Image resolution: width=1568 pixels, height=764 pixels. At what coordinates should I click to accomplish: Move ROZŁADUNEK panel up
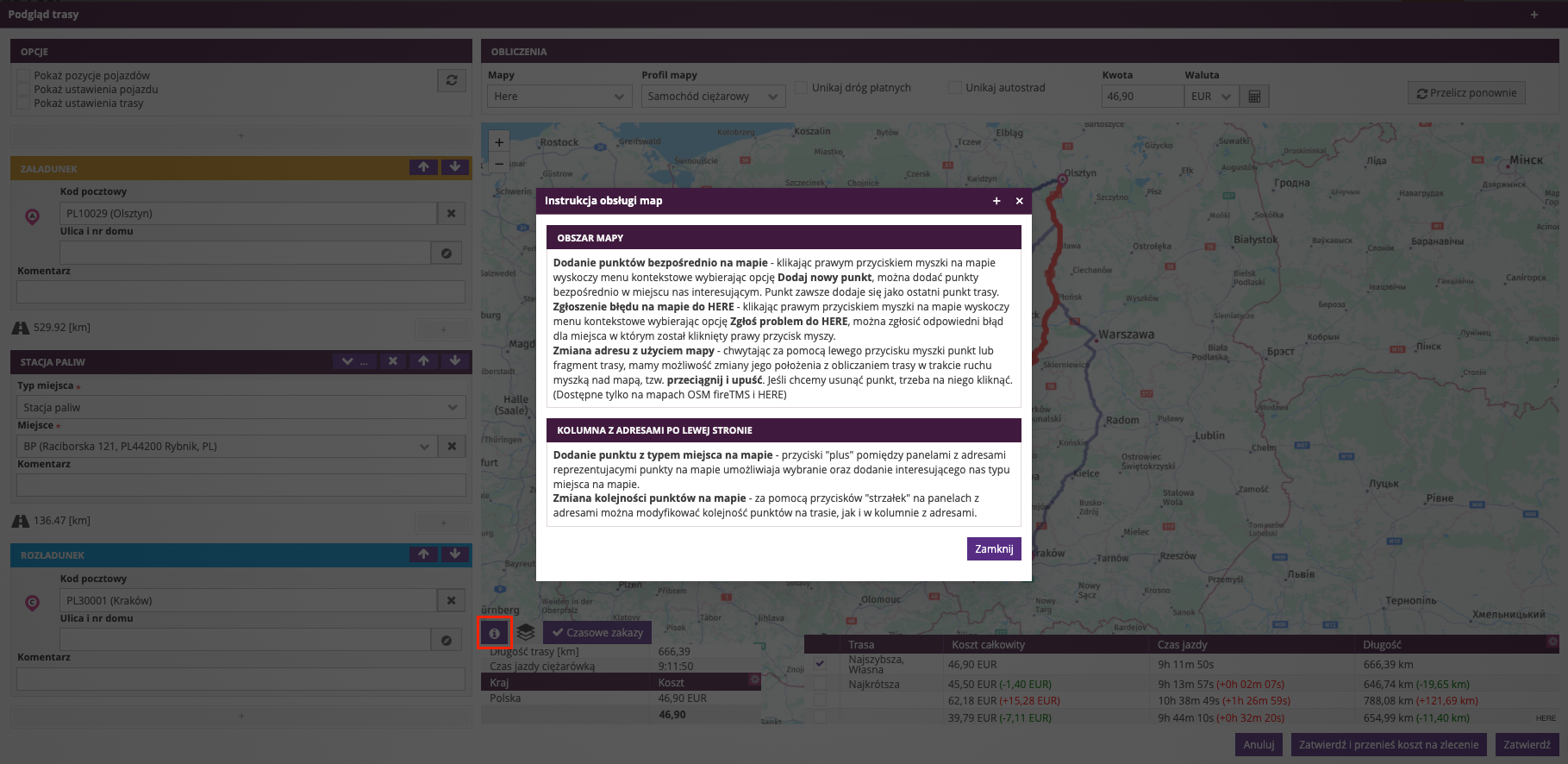coord(423,554)
